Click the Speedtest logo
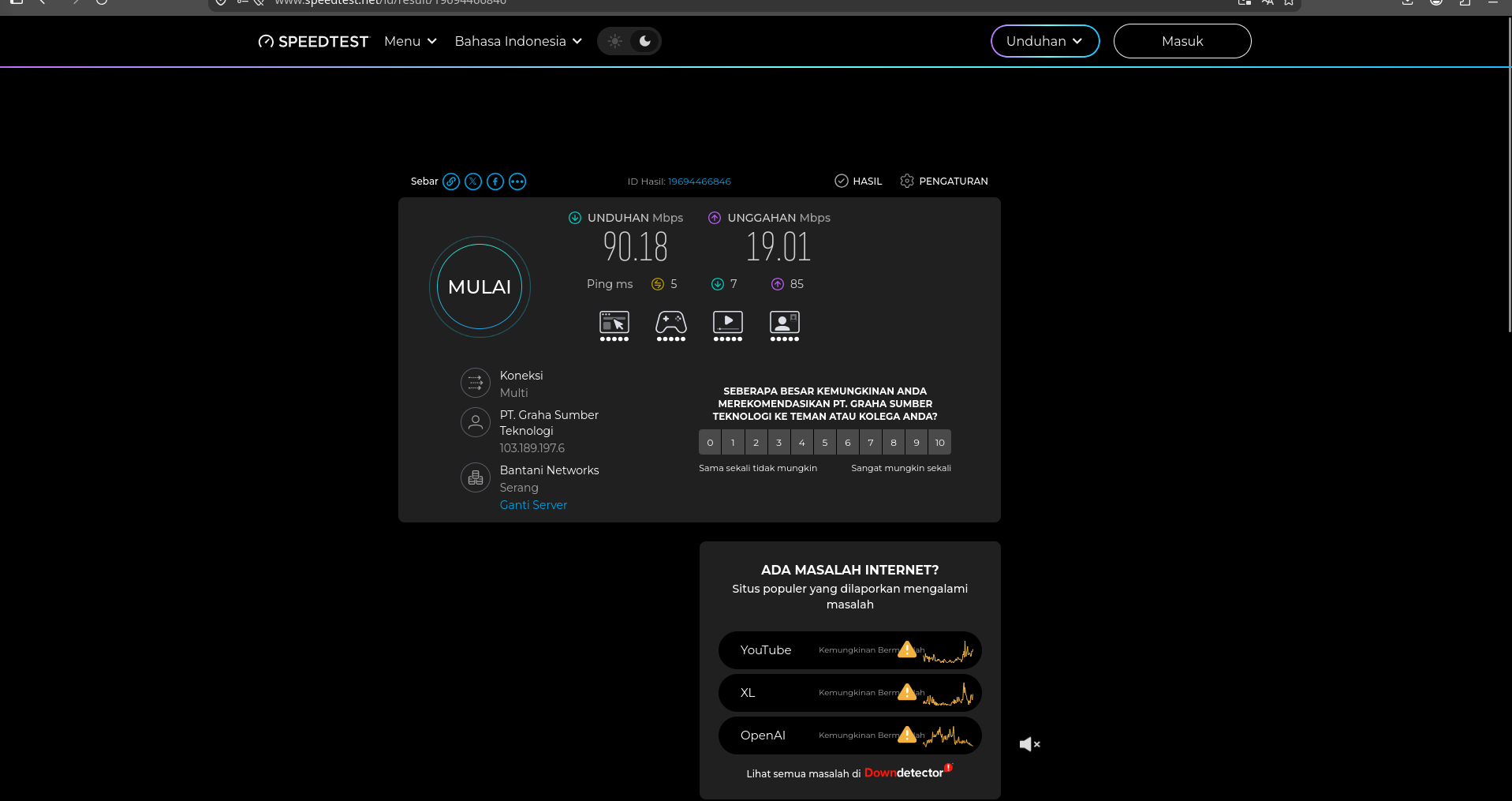Screen dimensions: 1512x801 click(313, 41)
